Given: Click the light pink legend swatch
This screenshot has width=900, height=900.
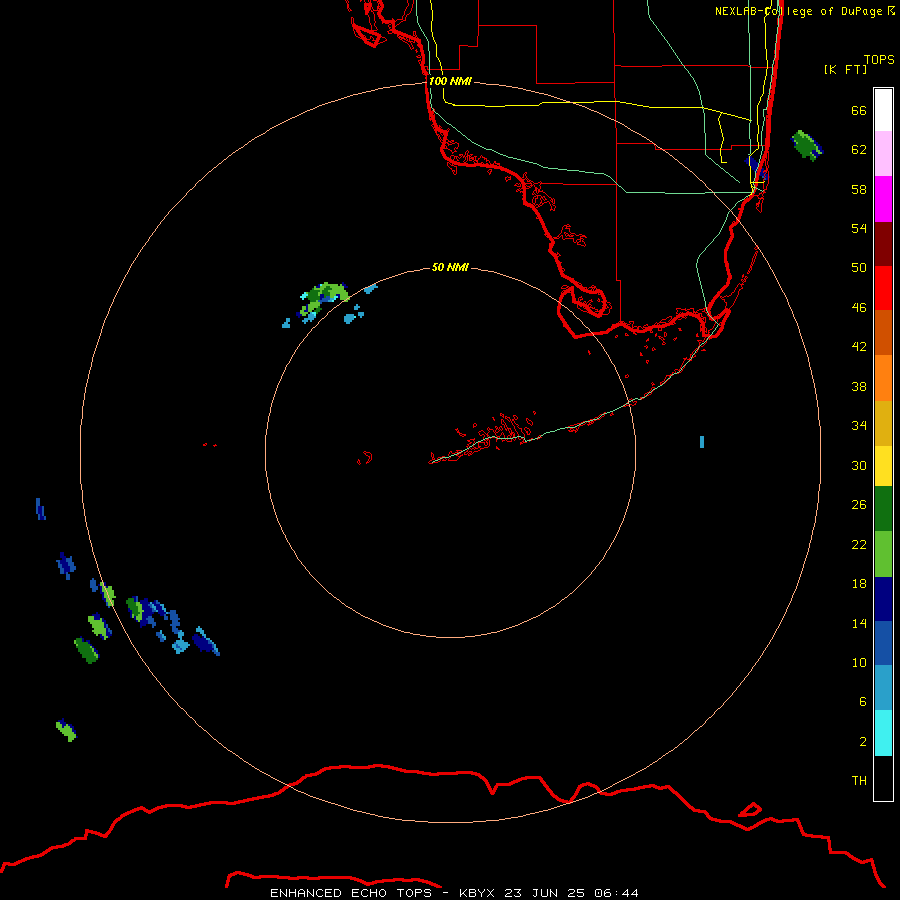Looking at the screenshot, I should (x=883, y=154).
